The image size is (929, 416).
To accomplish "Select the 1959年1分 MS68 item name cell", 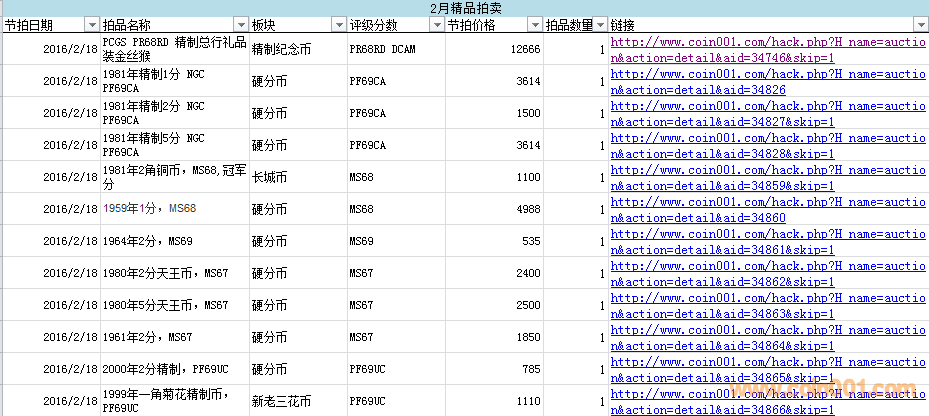I will [x=174, y=209].
